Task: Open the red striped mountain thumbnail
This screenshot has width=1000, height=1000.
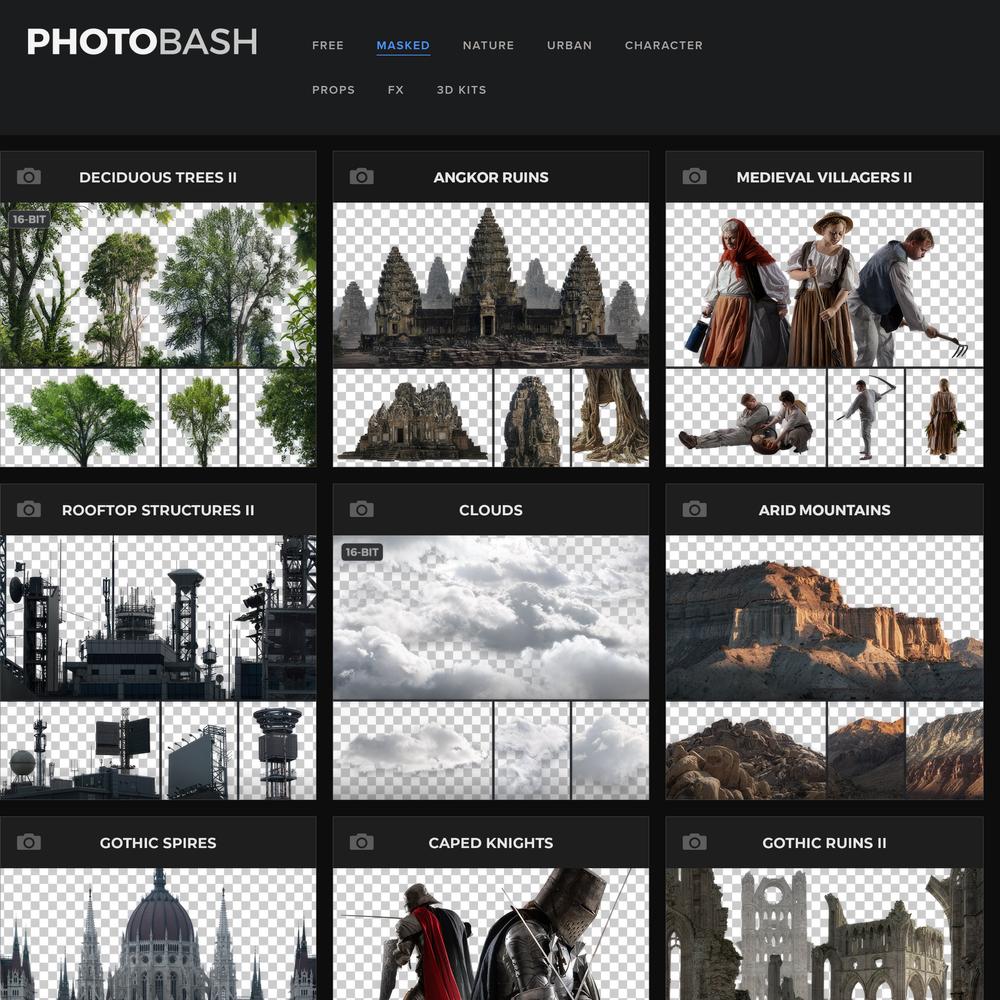Action: (945, 751)
